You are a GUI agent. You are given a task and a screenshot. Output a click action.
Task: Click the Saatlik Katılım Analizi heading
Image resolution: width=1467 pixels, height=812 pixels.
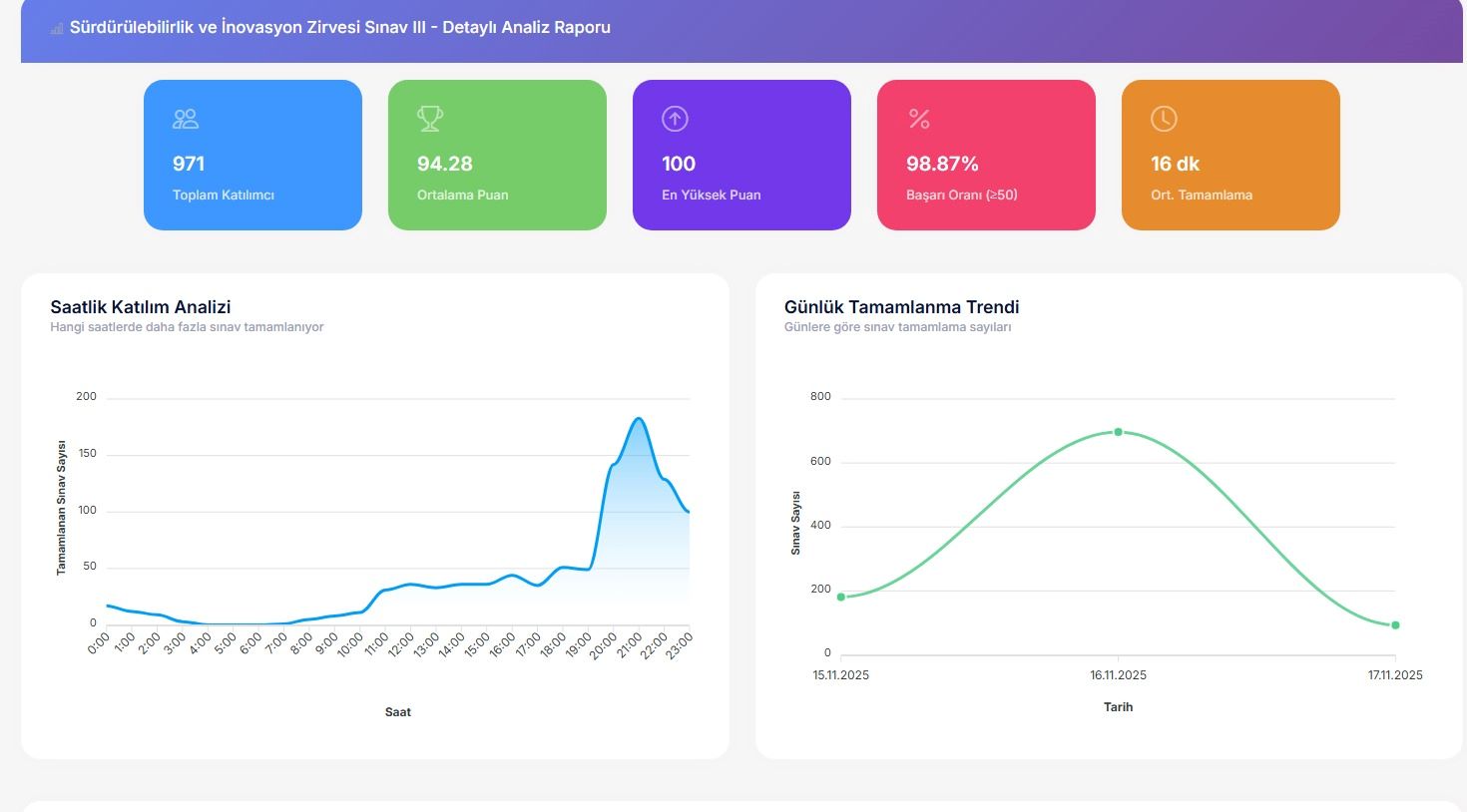click(x=141, y=307)
